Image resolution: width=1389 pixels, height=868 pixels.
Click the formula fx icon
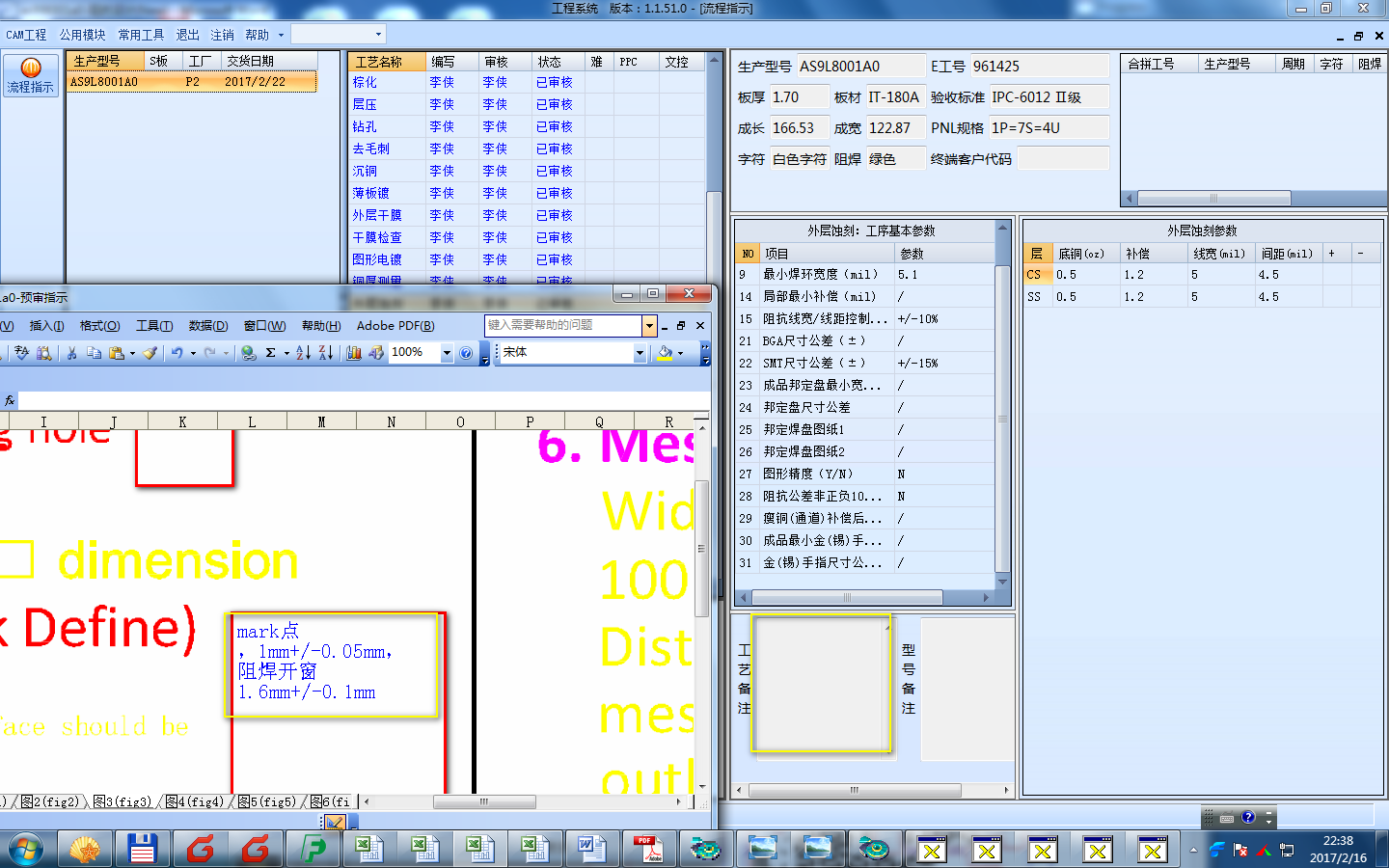click(x=10, y=400)
